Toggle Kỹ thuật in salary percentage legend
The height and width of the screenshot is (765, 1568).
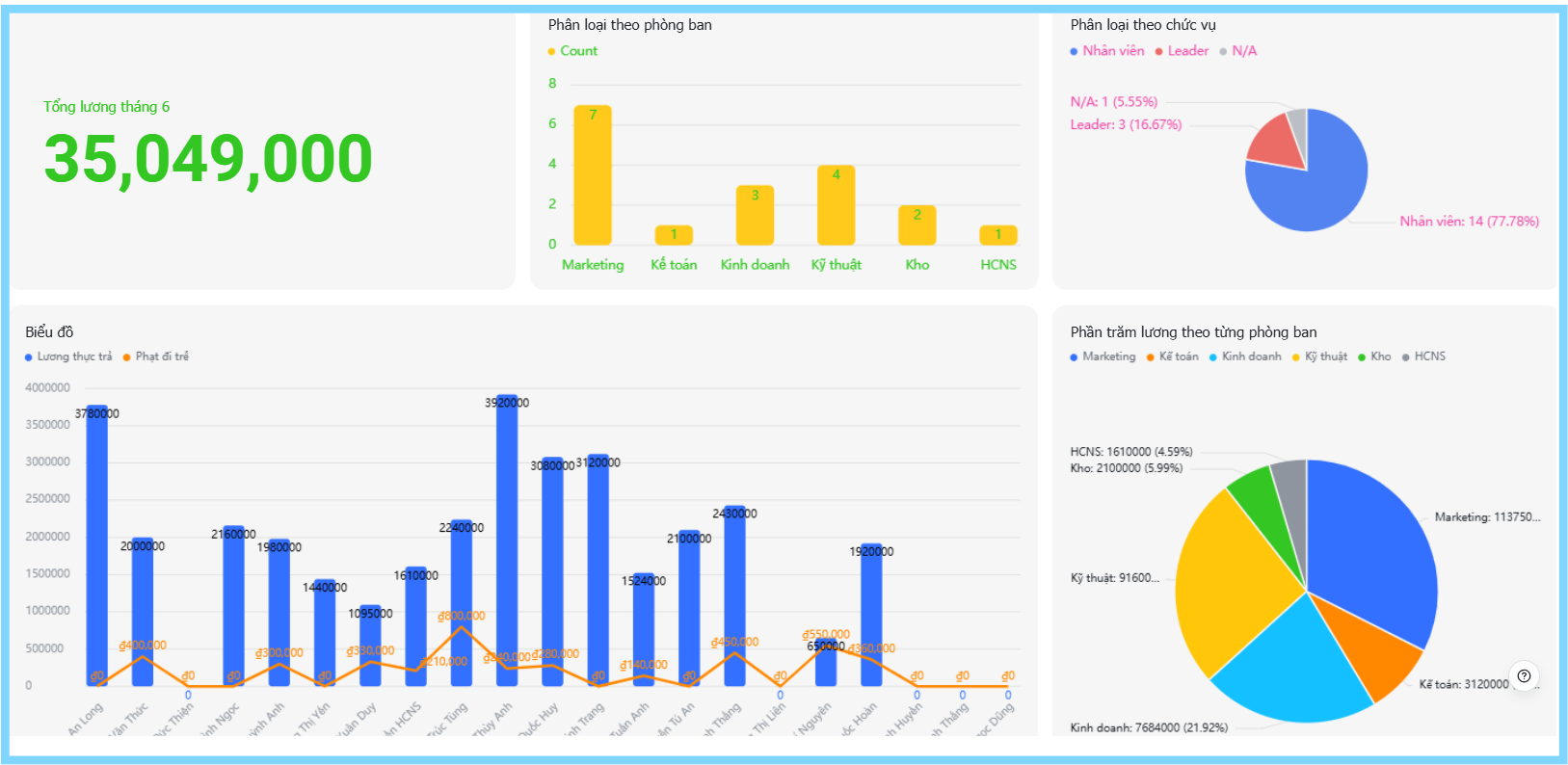coord(1319,356)
